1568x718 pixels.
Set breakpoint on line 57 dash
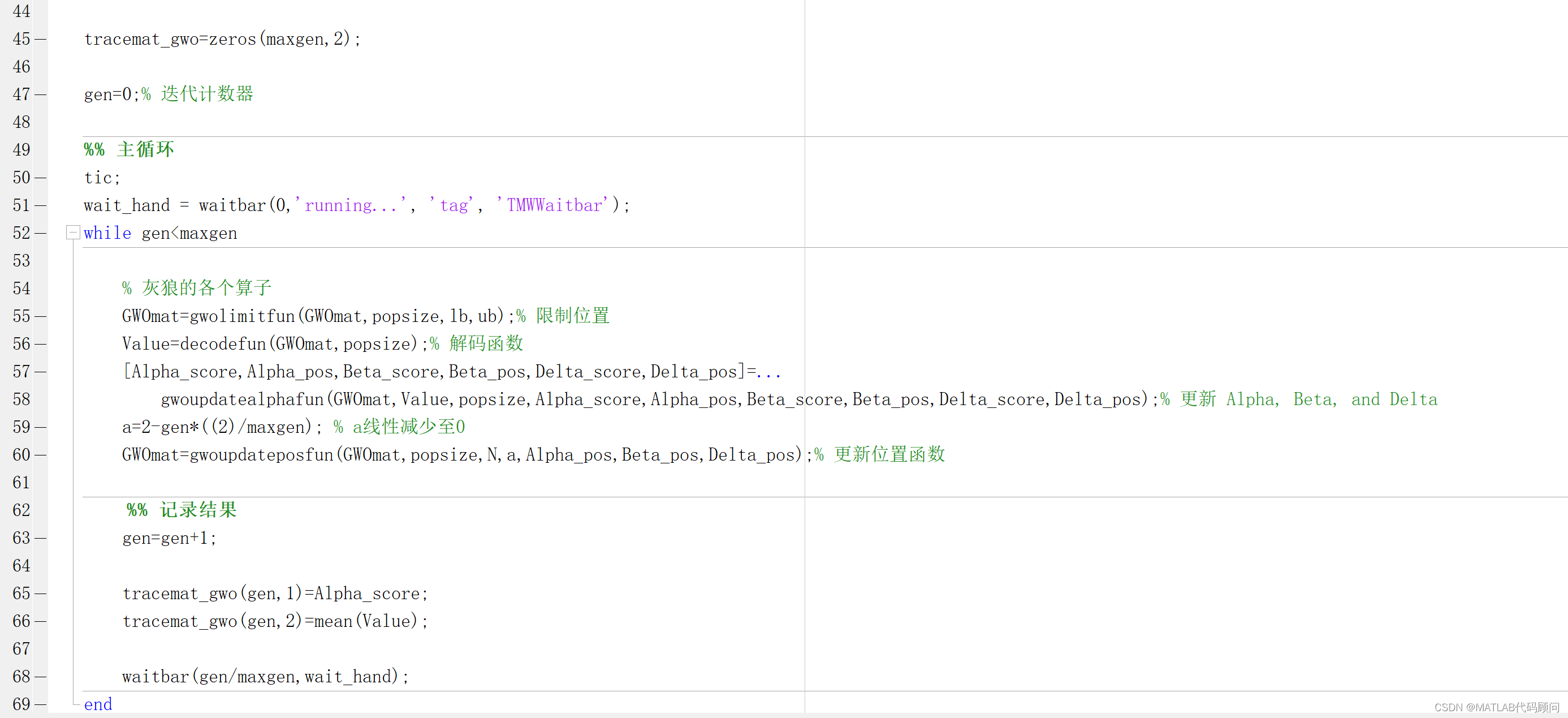(x=40, y=372)
